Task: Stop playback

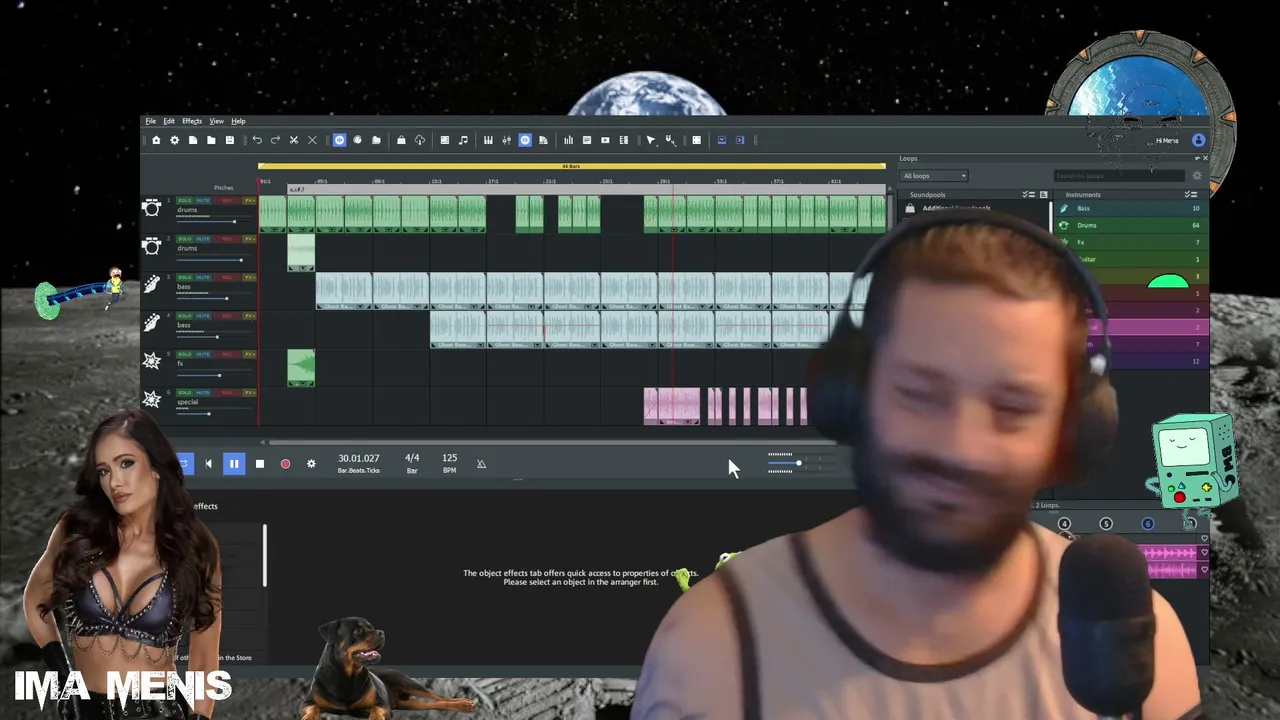Action: pos(260,464)
